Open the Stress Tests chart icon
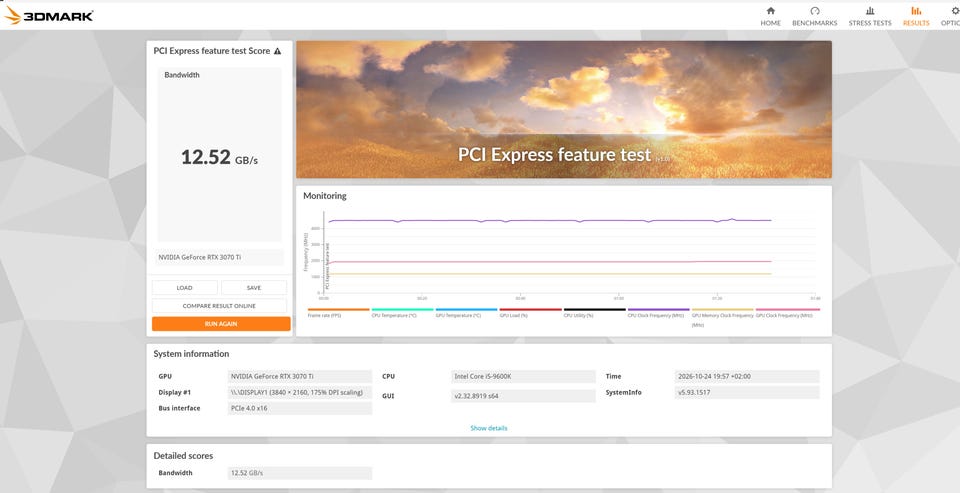Viewport: 960px width, 493px height. (x=870, y=11)
